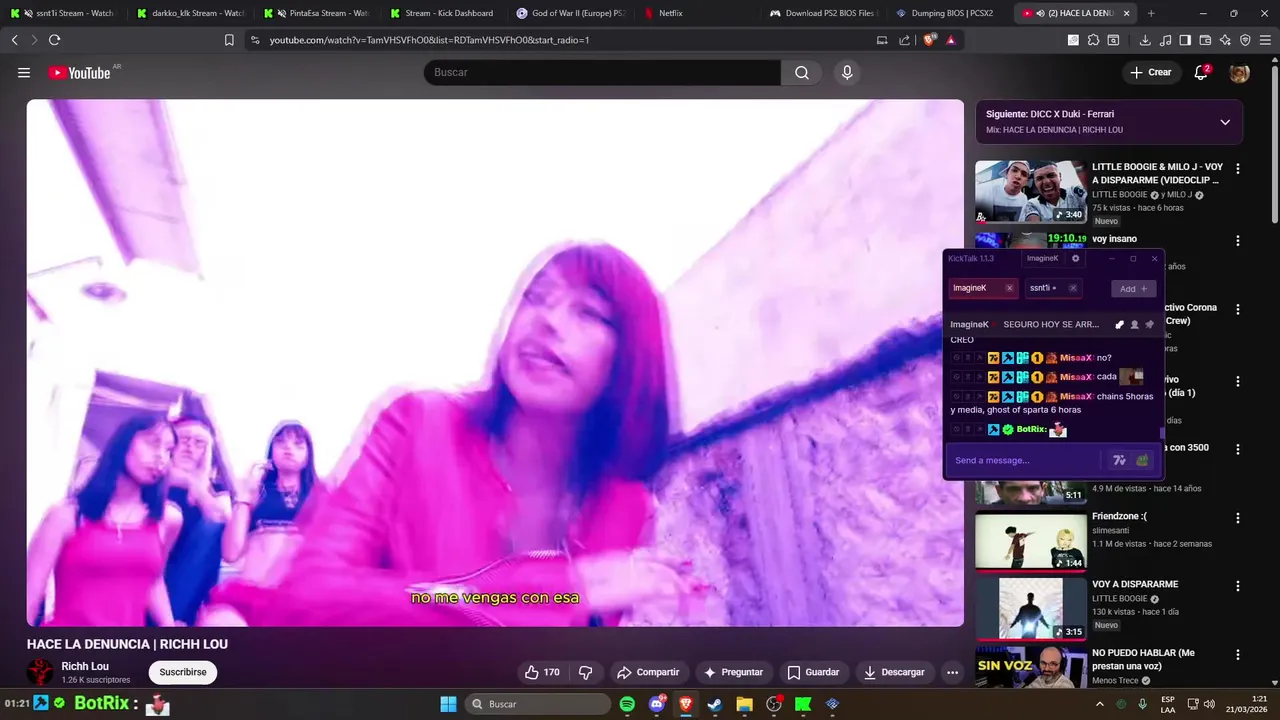Open options menu for Friendzone :( video

coord(1238,518)
